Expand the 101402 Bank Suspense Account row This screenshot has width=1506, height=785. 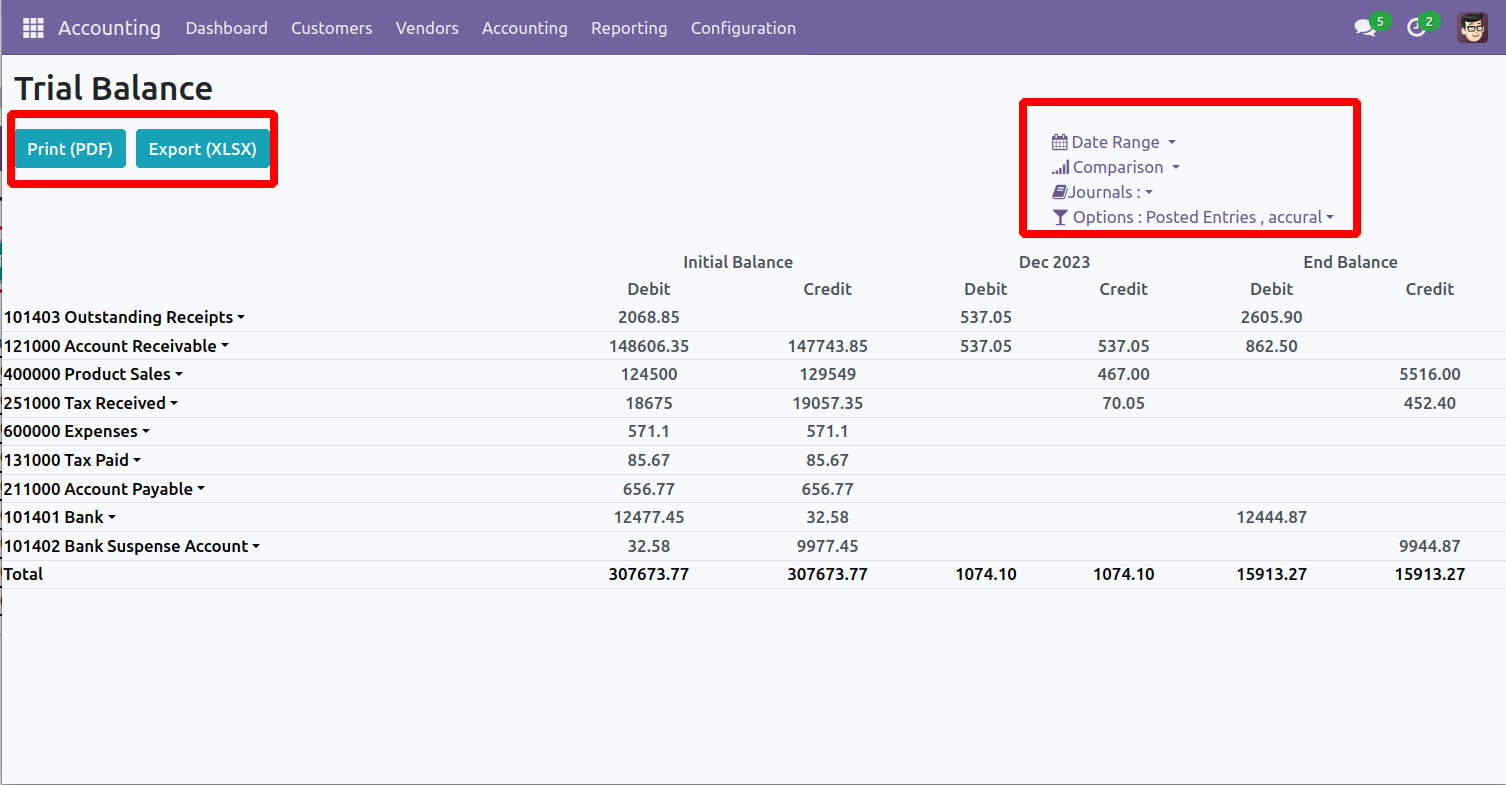(x=132, y=546)
